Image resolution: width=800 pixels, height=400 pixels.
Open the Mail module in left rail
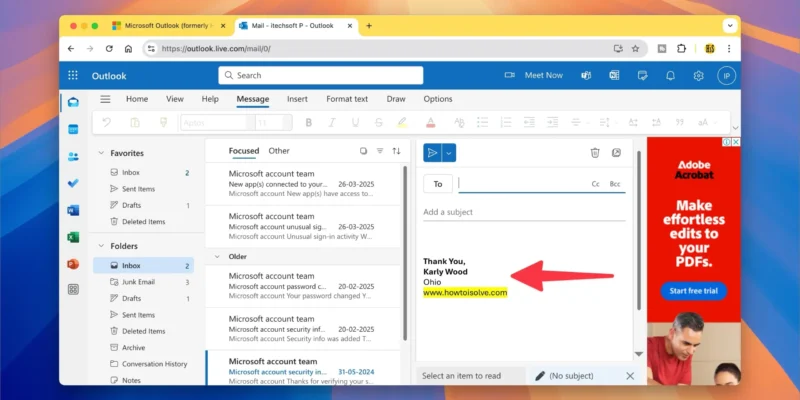[x=73, y=102]
